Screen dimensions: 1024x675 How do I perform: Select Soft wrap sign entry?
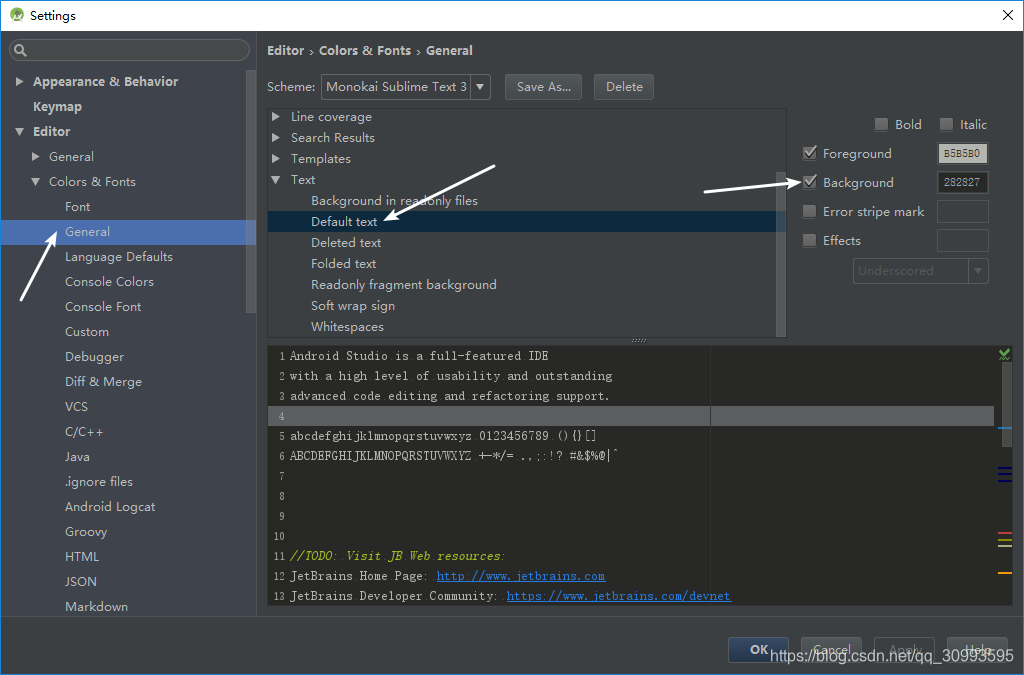353,306
